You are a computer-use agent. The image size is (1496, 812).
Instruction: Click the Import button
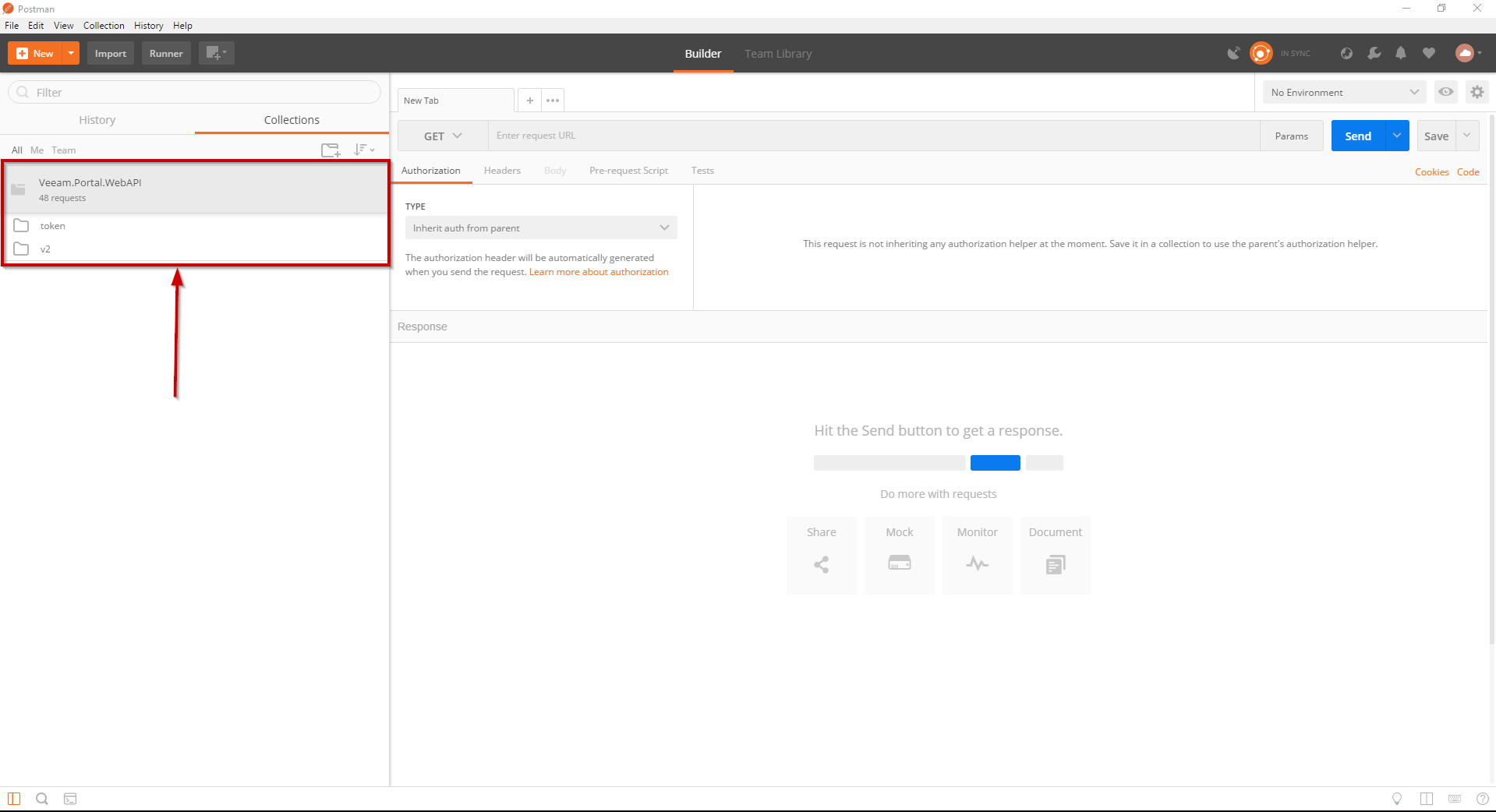pyautogui.click(x=111, y=53)
